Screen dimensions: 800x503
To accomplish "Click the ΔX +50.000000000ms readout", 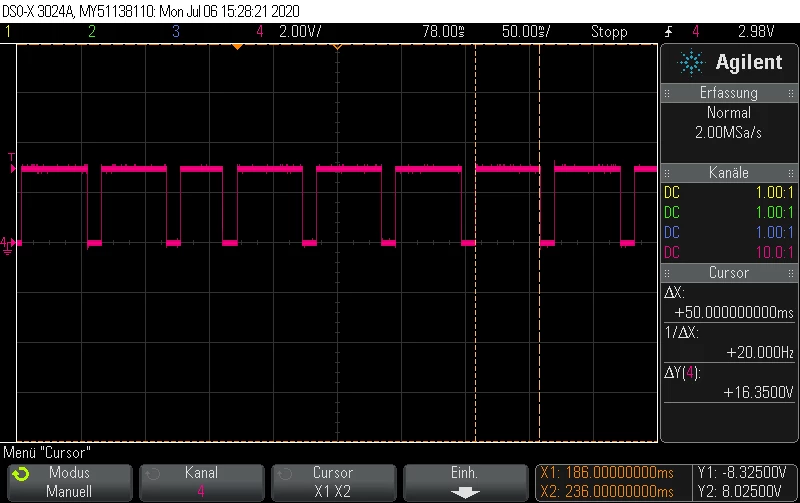I will [x=729, y=303].
